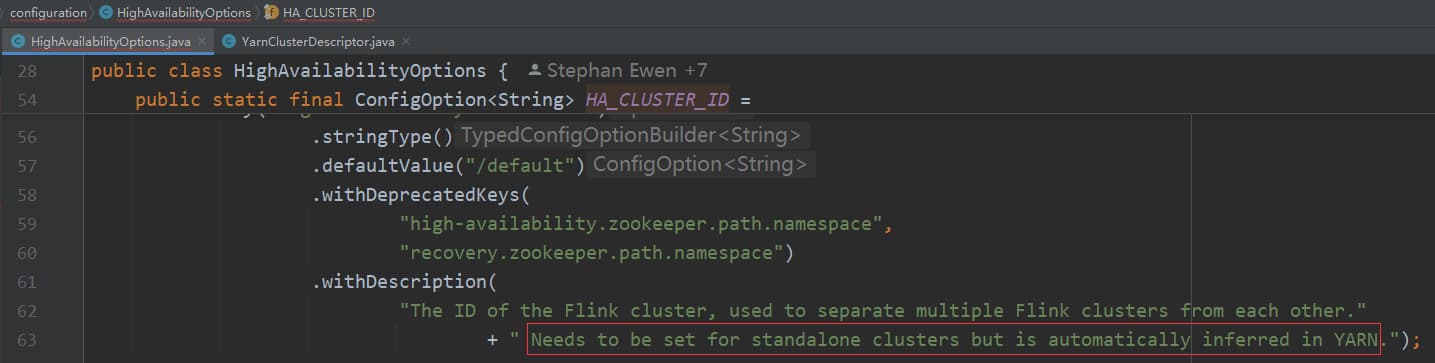Select the HighAvailabilityOptions.java editor tab

(110, 42)
